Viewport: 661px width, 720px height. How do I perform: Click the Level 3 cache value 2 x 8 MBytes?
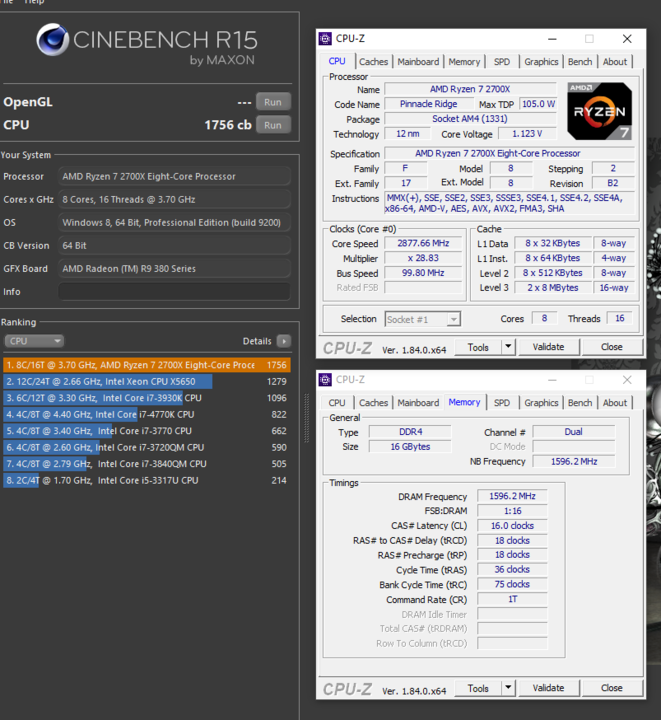point(553,287)
